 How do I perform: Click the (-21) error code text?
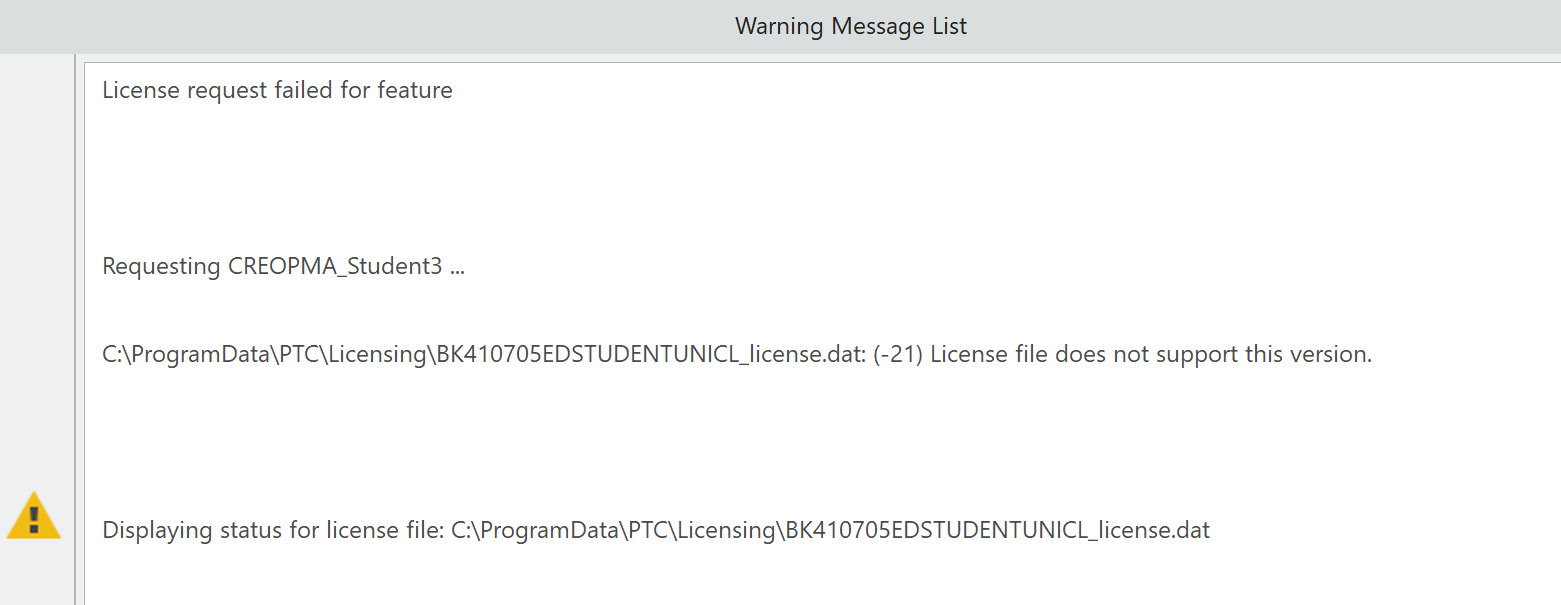pos(897,355)
